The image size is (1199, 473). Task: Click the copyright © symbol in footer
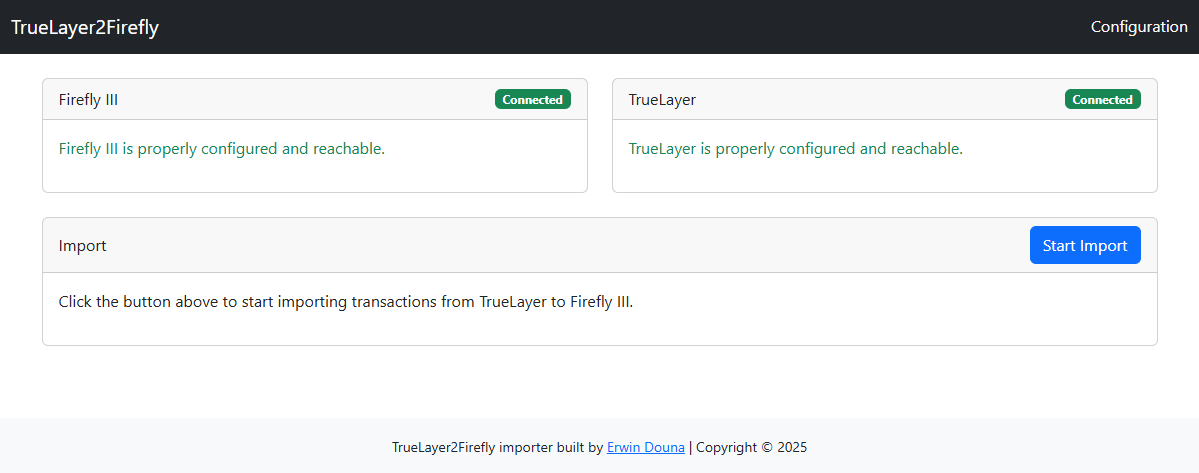pyautogui.click(x=767, y=447)
